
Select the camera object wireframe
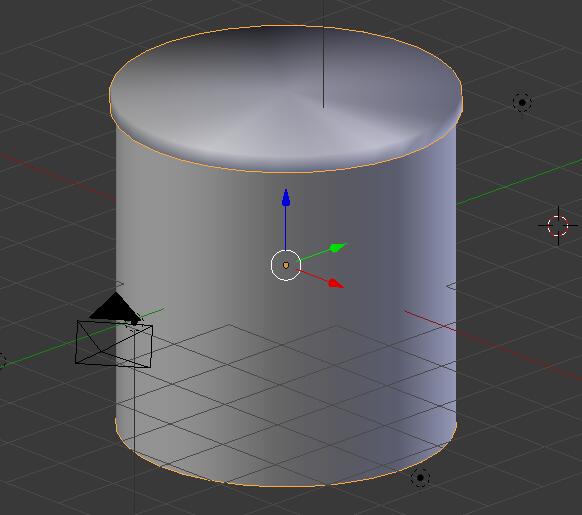click(x=114, y=344)
